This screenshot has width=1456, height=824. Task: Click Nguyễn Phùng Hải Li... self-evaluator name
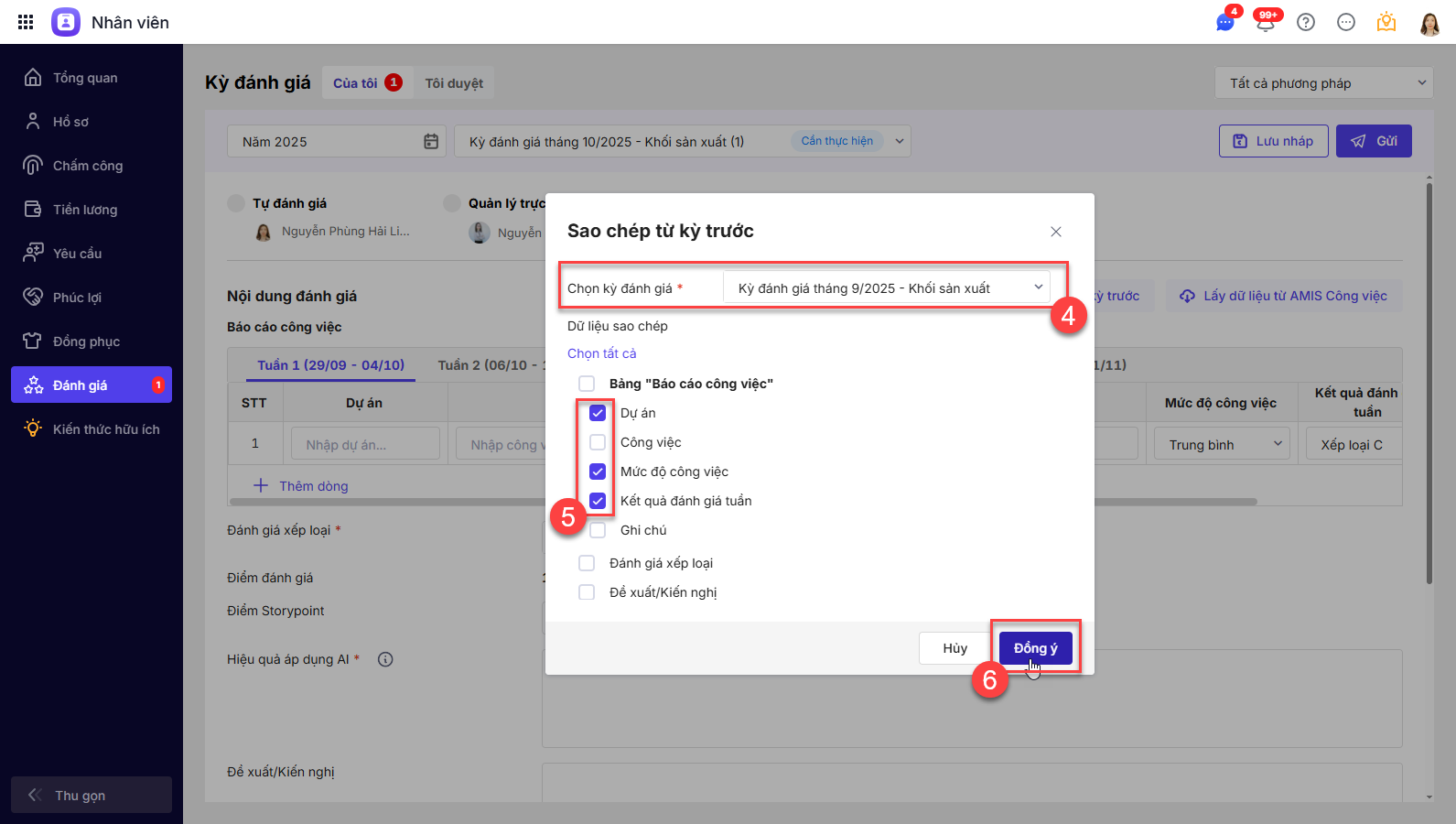click(346, 232)
